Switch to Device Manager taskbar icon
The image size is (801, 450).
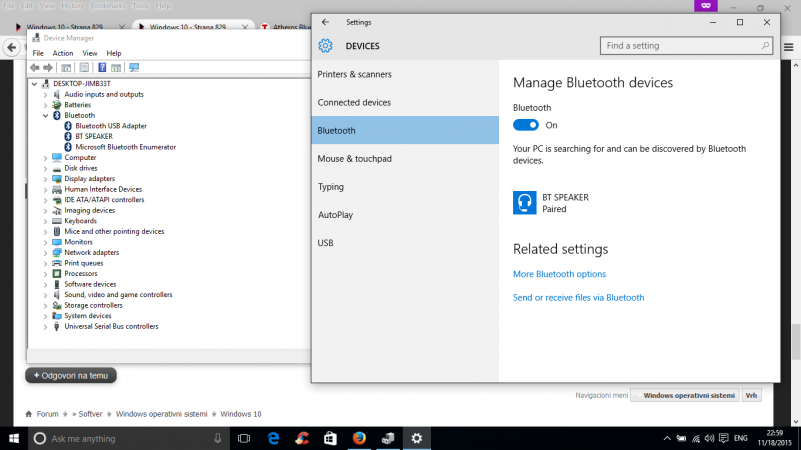click(388, 438)
